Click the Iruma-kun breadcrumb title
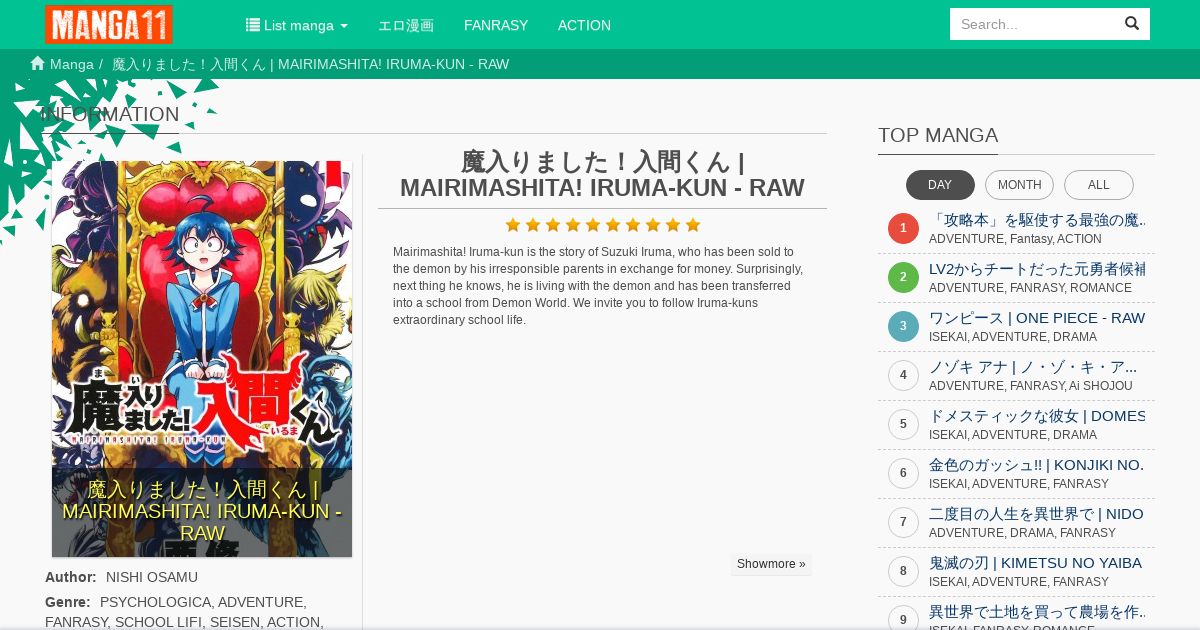This screenshot has width=1200, height=630. point(310,64)
